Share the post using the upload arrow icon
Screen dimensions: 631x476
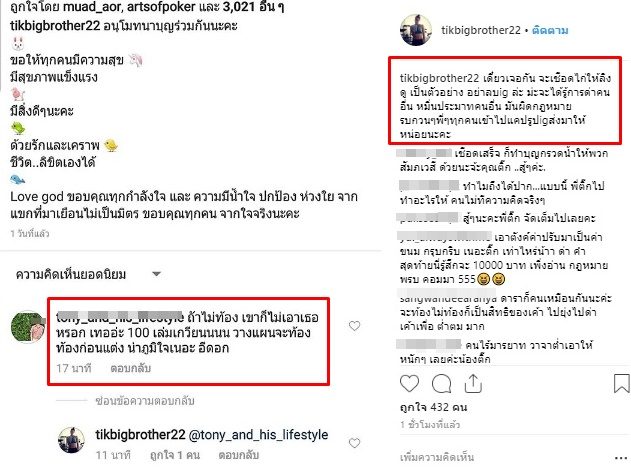(473, 383)
